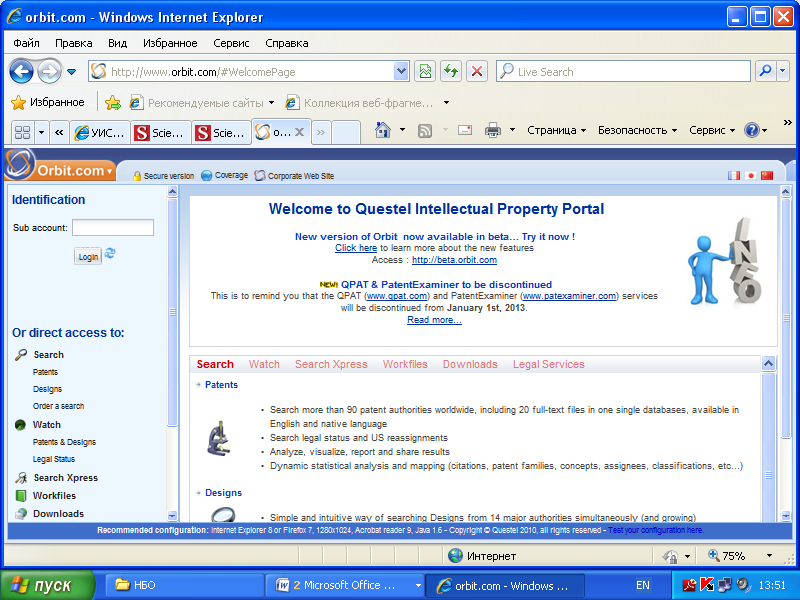
Task: Click the Adobe tray icon in taskbar
Action: [690, 585]
